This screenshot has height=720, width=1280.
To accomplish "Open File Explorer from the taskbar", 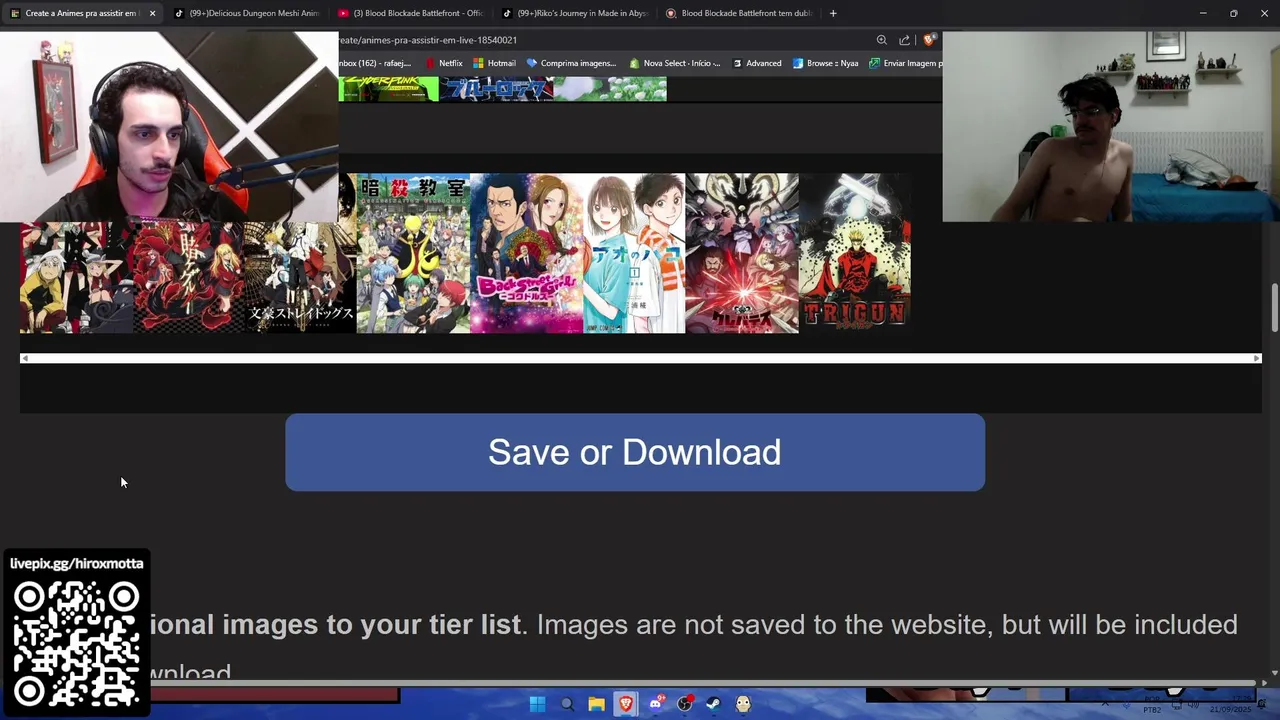I will (596, 704).
